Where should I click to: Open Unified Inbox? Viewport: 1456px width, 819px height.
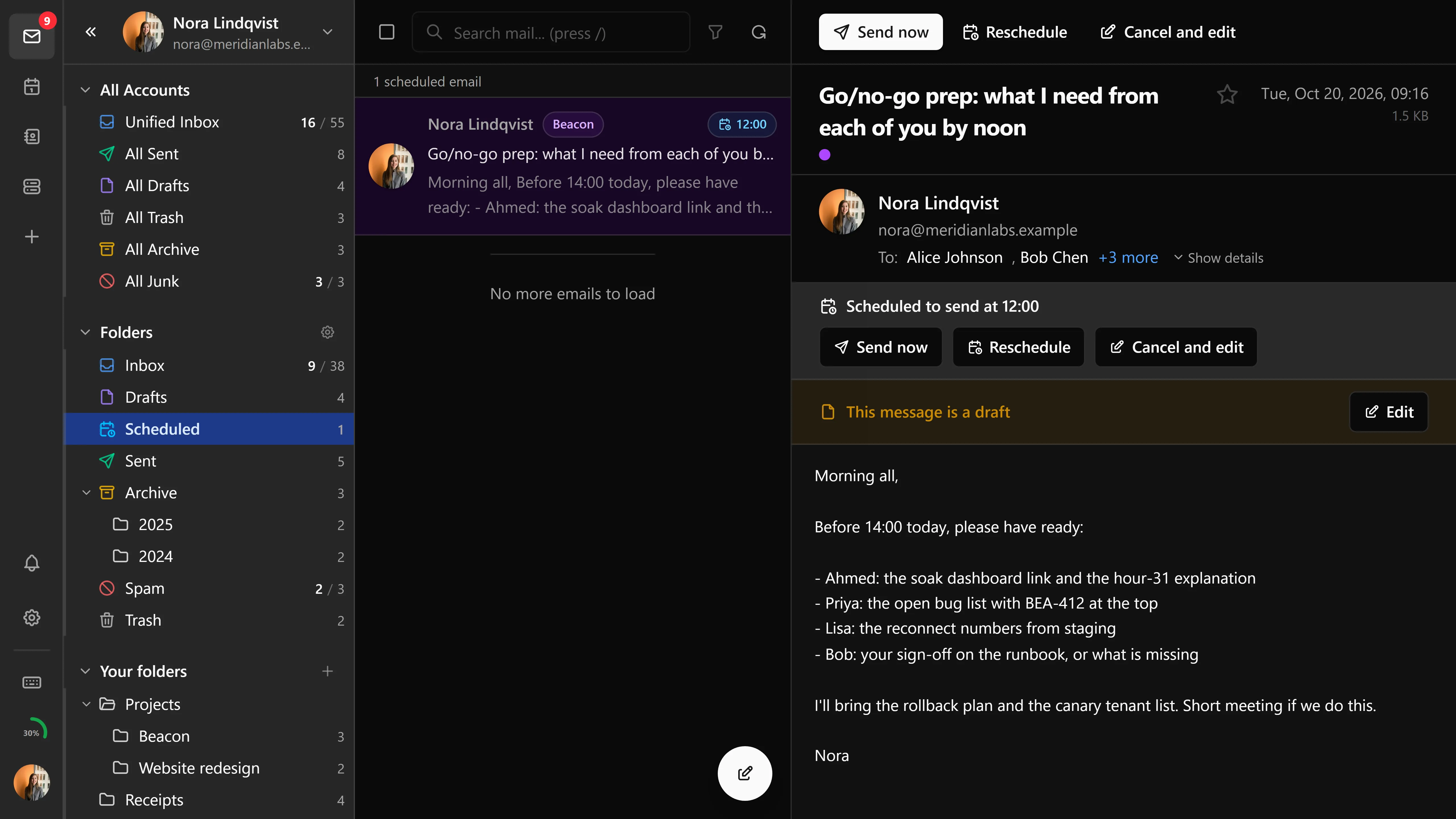[210, 122]
